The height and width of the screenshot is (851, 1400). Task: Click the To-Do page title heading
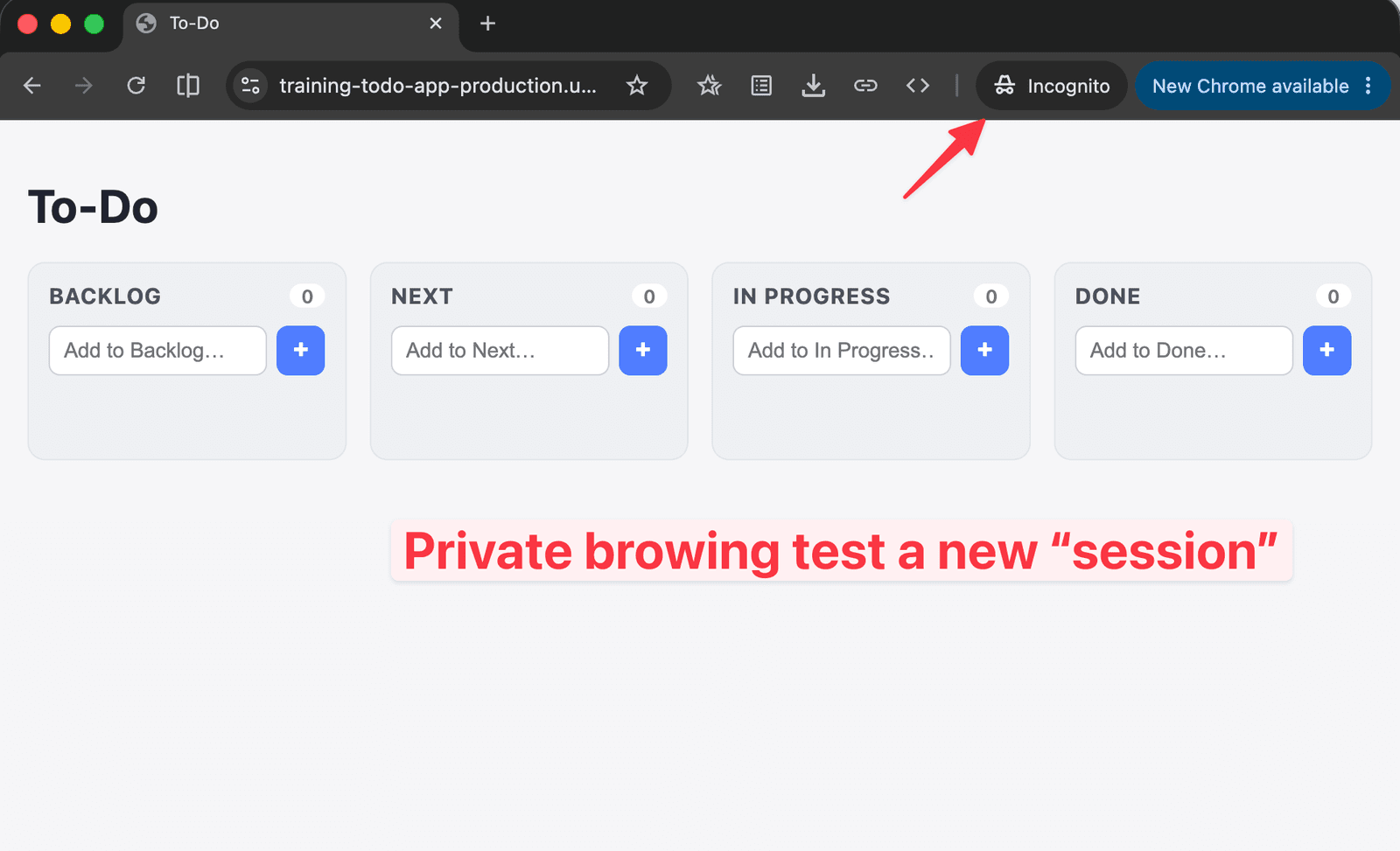(x=93, y=208)
